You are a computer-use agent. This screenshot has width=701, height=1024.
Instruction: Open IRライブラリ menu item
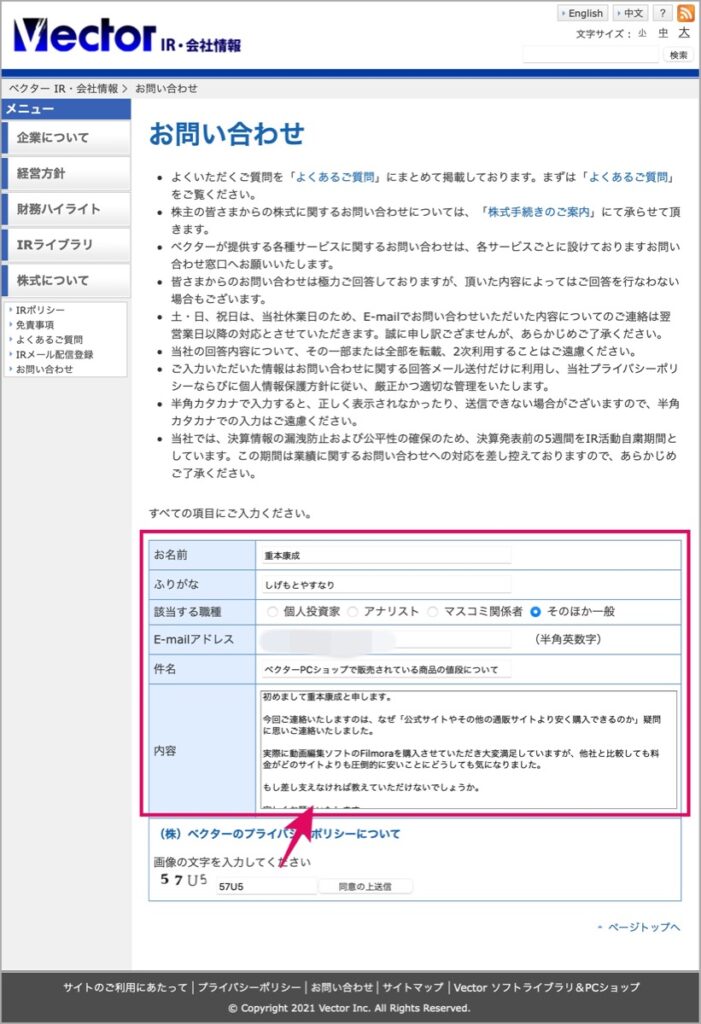pyautogui.click(x=67, y=244)
